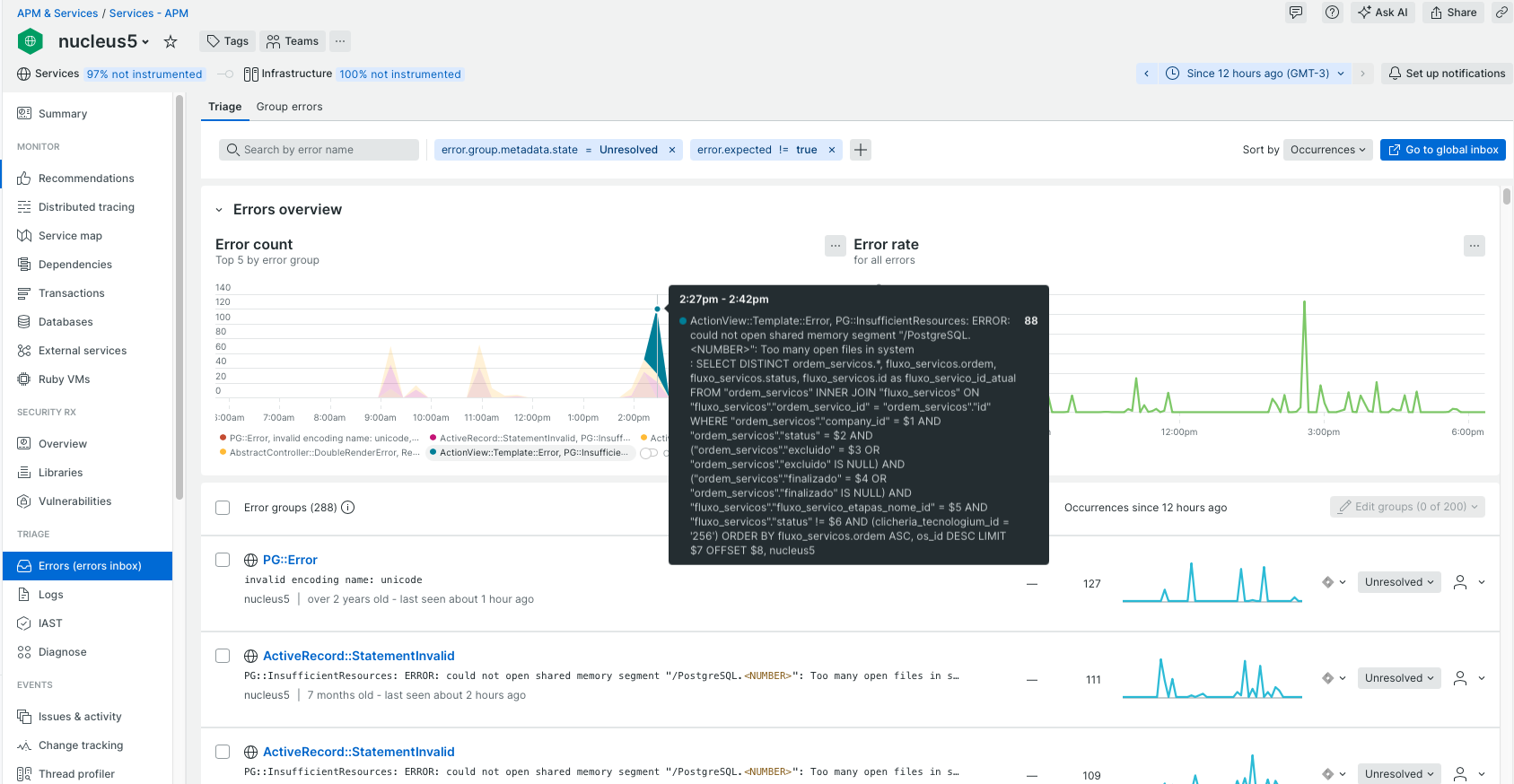Click the Share button

pyautogui.click(x=1454, y=13)
